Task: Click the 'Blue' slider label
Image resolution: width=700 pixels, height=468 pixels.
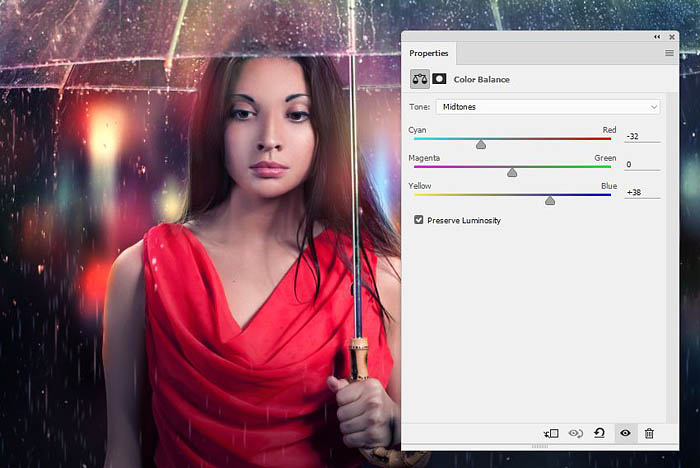Action: tap(609, 186)
